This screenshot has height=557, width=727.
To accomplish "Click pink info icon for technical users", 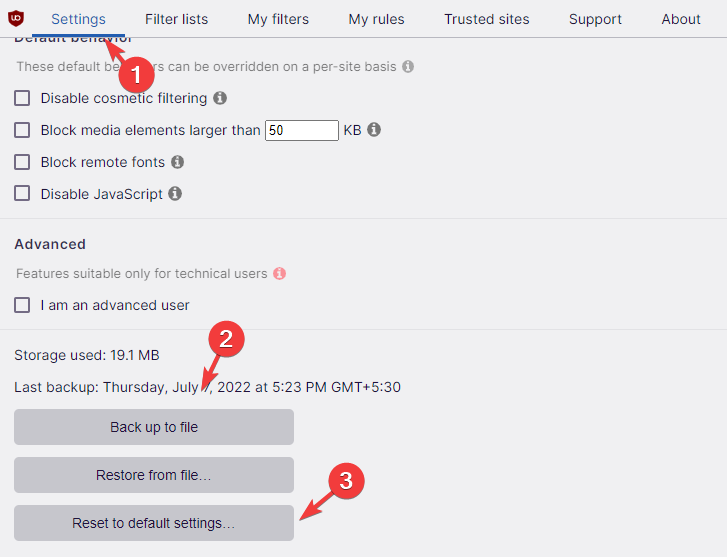I will [x=279, y=274].
